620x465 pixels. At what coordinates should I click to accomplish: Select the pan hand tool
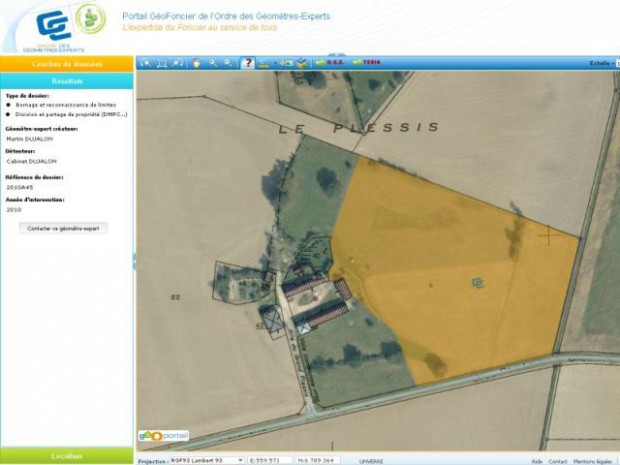pyautogui.click(x=196, y=62)
